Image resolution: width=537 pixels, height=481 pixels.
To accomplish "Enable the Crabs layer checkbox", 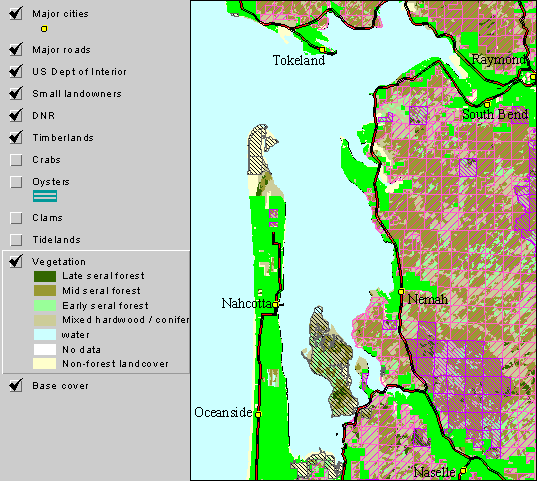I will tap(16, 160).
